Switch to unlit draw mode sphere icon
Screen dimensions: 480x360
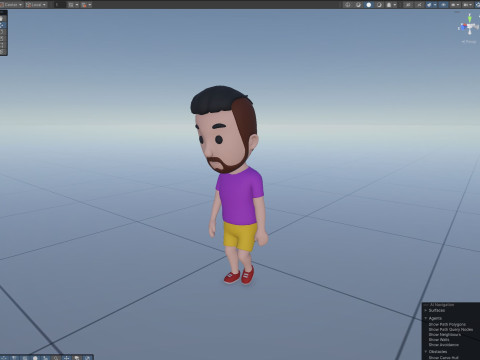click(379, 5)
